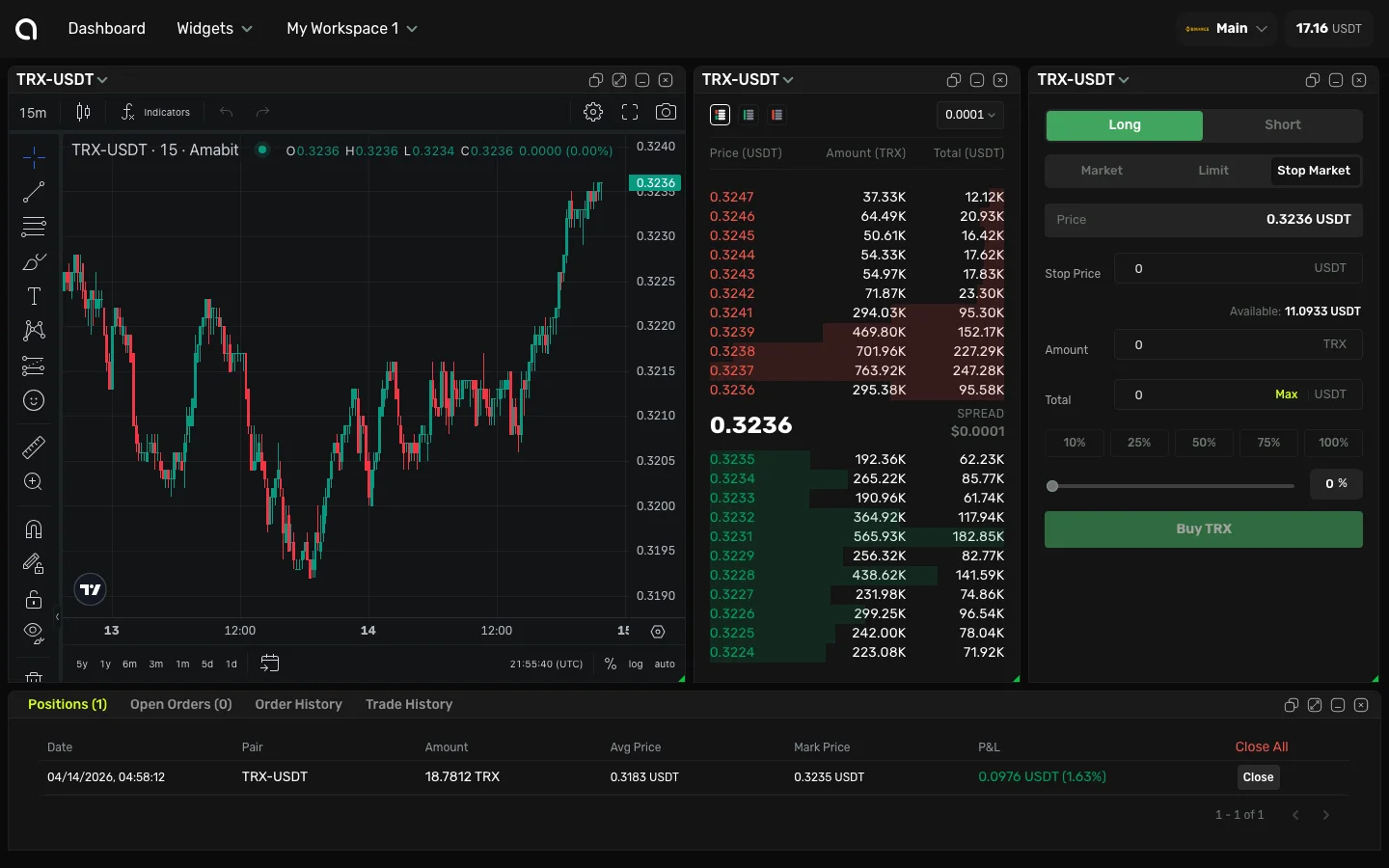Viewport: 1389px width, 868px height.
Task: Switch to the Trade History tab
Action: (409, 704)
